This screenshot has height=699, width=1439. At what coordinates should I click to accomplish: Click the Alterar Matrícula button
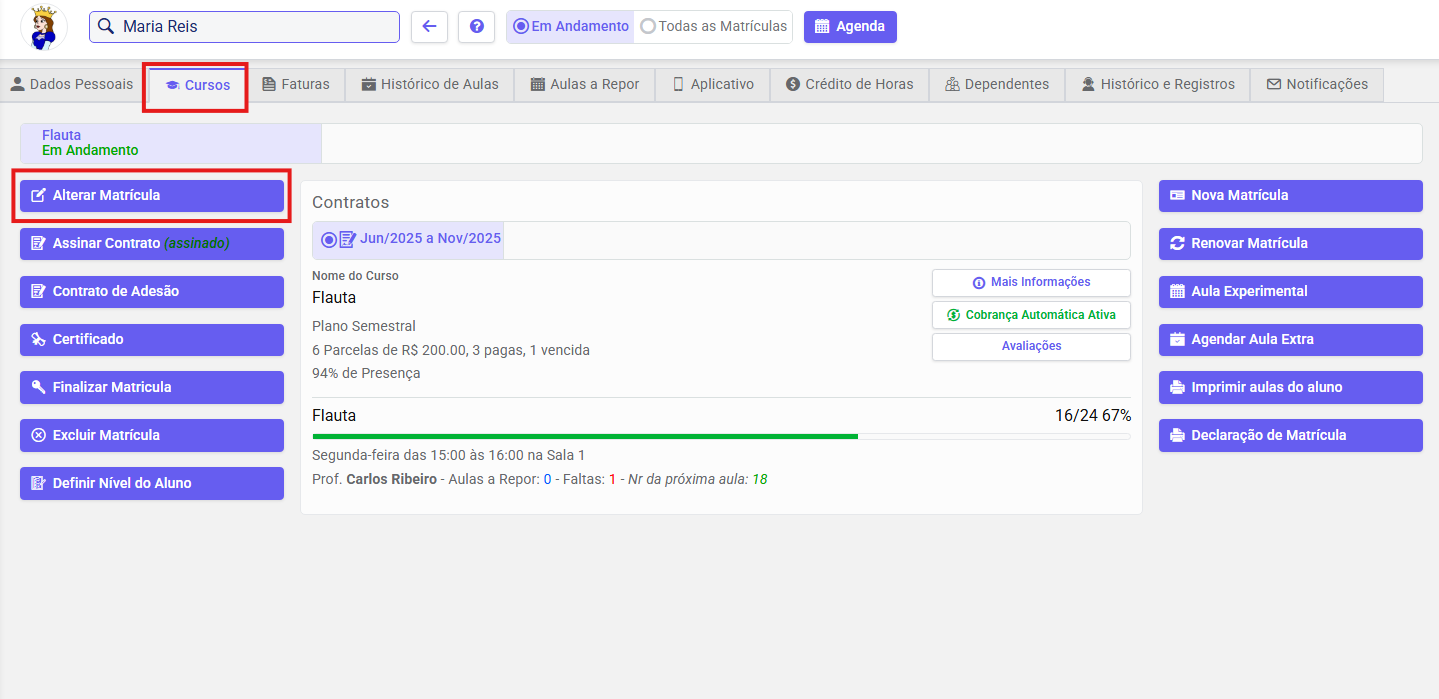point(152,195)
